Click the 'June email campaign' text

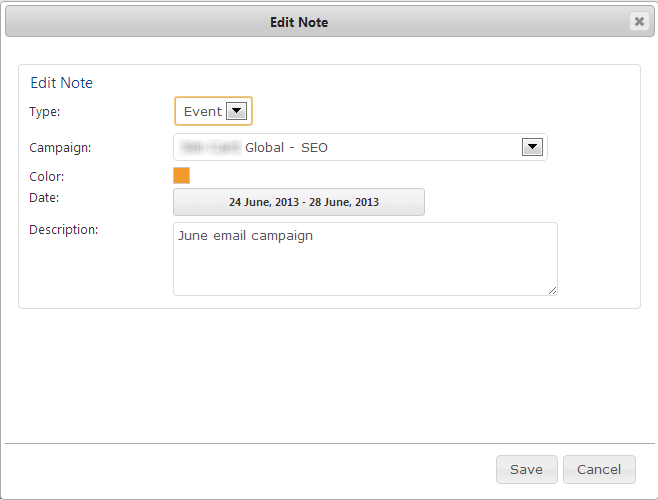(245, 236)
